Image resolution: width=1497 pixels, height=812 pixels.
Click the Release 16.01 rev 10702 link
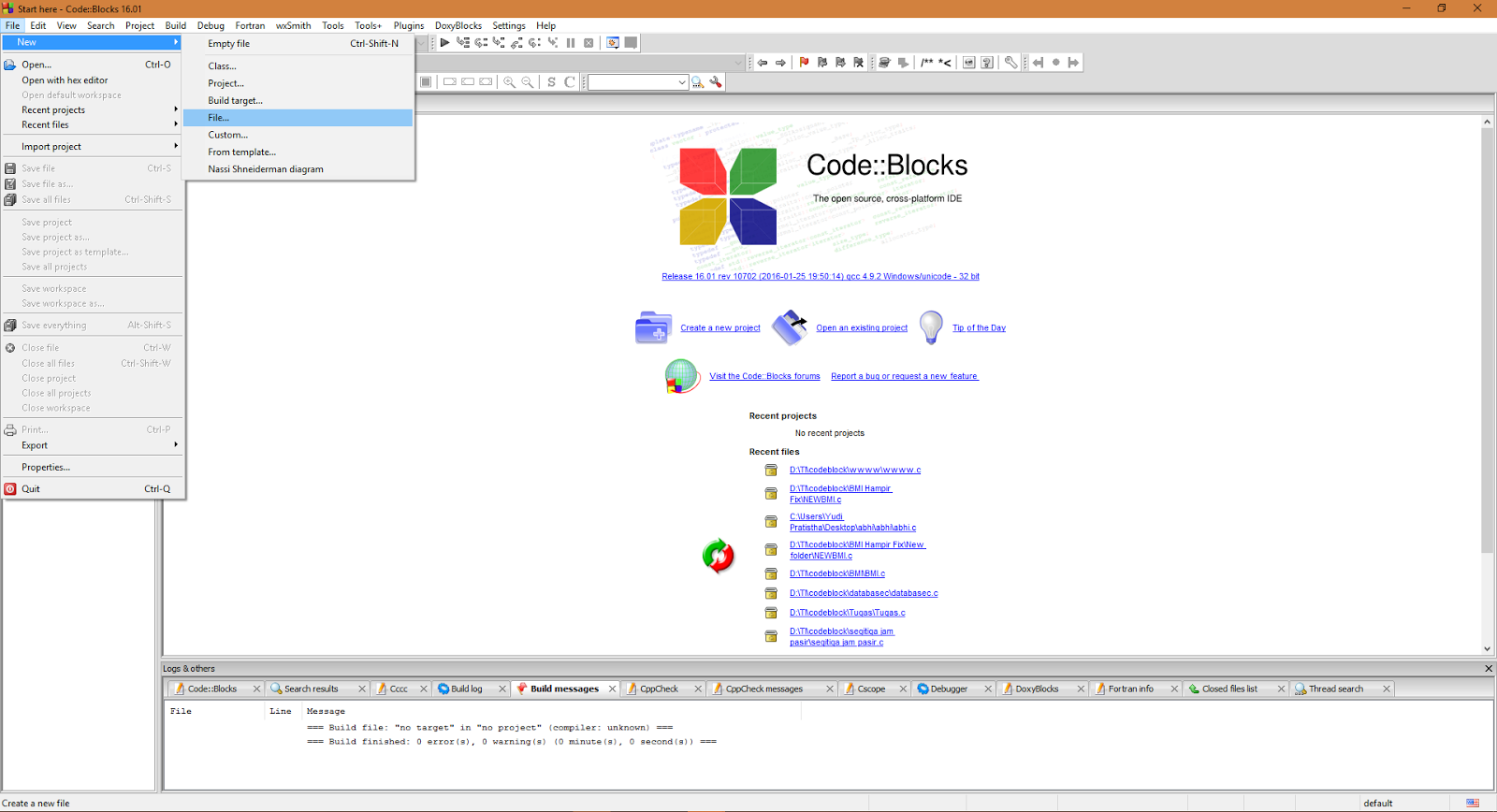click(x=821, y=277)
